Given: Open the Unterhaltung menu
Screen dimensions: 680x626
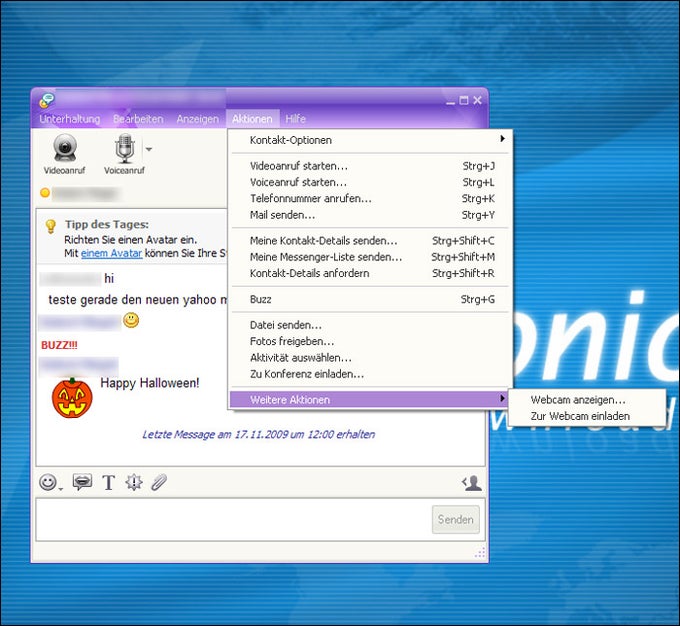Looking at the screenshot, I should tap(70, 119).
